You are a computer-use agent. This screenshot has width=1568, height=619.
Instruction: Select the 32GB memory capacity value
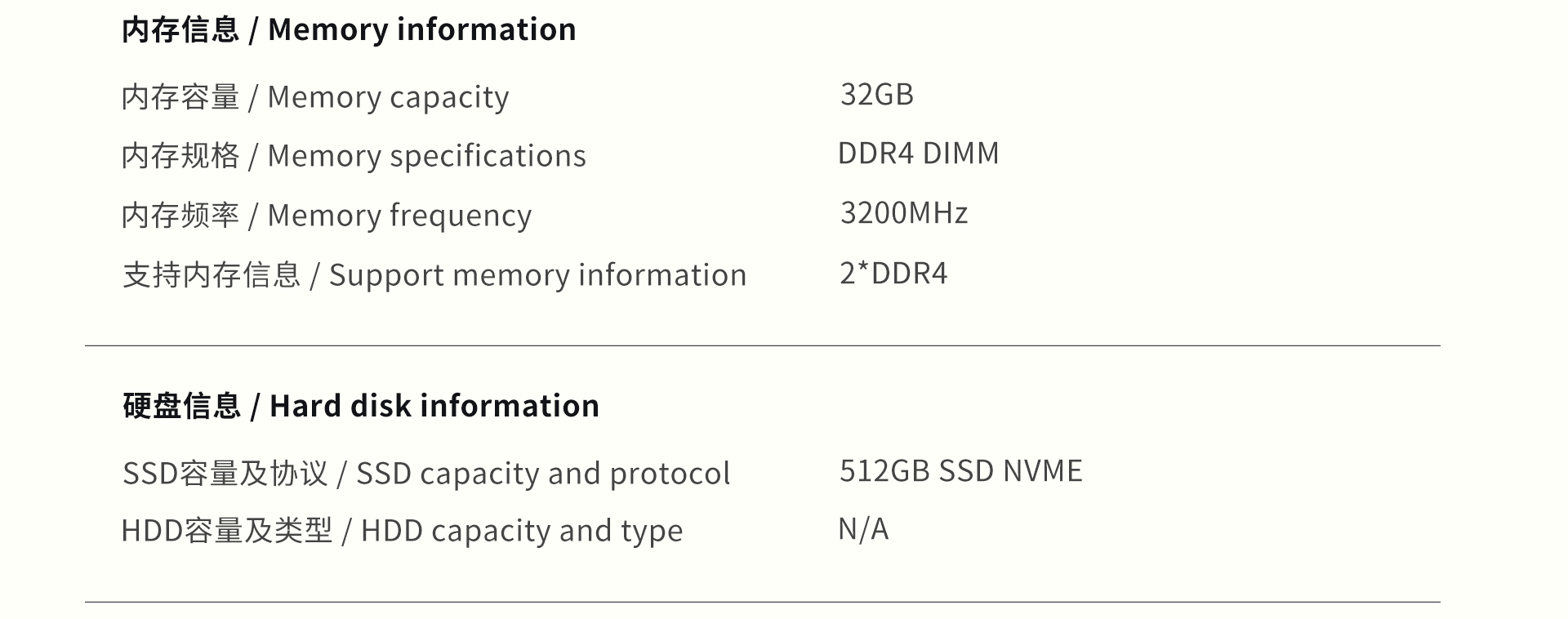[876, 95]
